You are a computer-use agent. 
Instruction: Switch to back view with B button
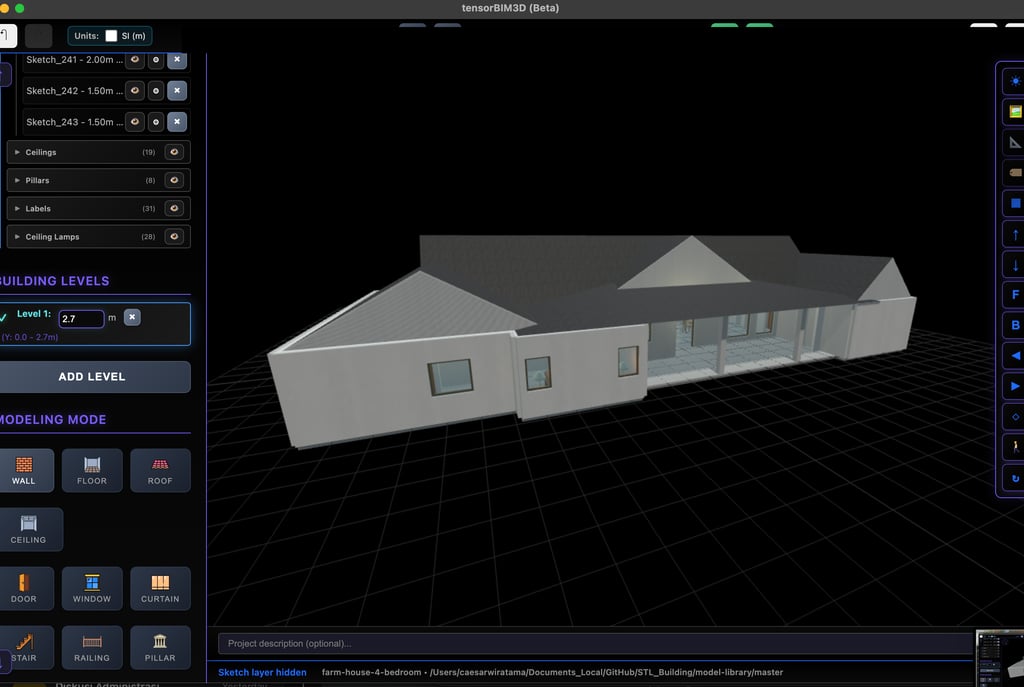(1014, 325)
